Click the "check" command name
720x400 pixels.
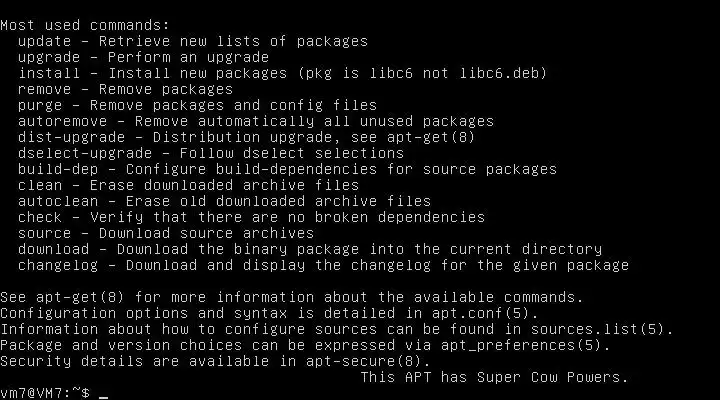click(x=40, y=217)
